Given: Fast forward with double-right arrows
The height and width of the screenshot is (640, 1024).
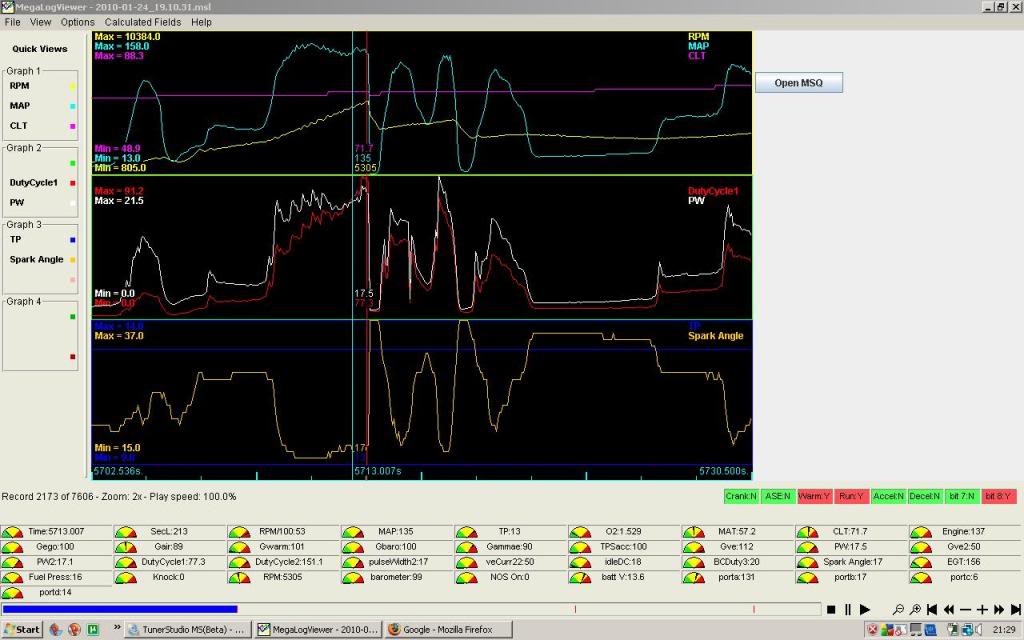Looking at the screenshot, I should click(1000, 609).
